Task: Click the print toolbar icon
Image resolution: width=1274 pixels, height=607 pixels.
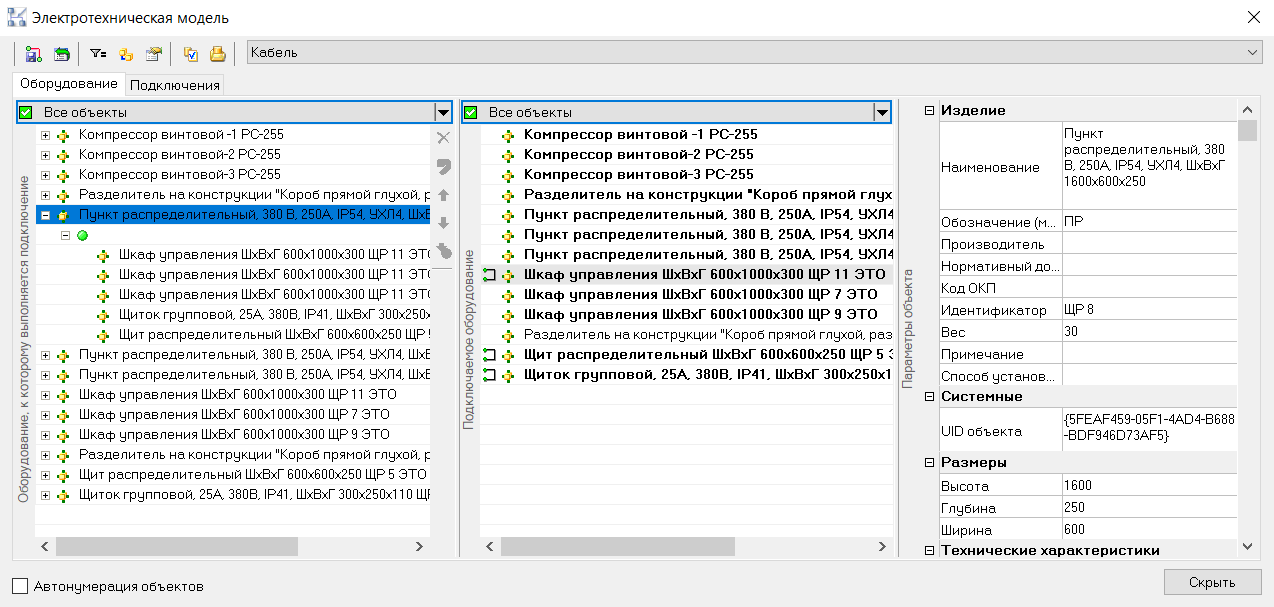Action: click(x=217, y=54)
